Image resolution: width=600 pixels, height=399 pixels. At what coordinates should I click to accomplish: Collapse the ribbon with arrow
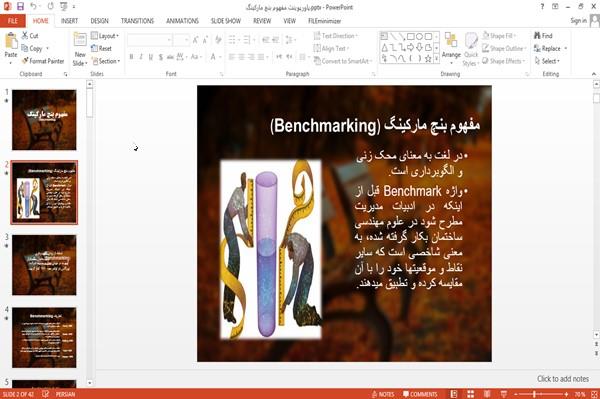coord(593,74)
